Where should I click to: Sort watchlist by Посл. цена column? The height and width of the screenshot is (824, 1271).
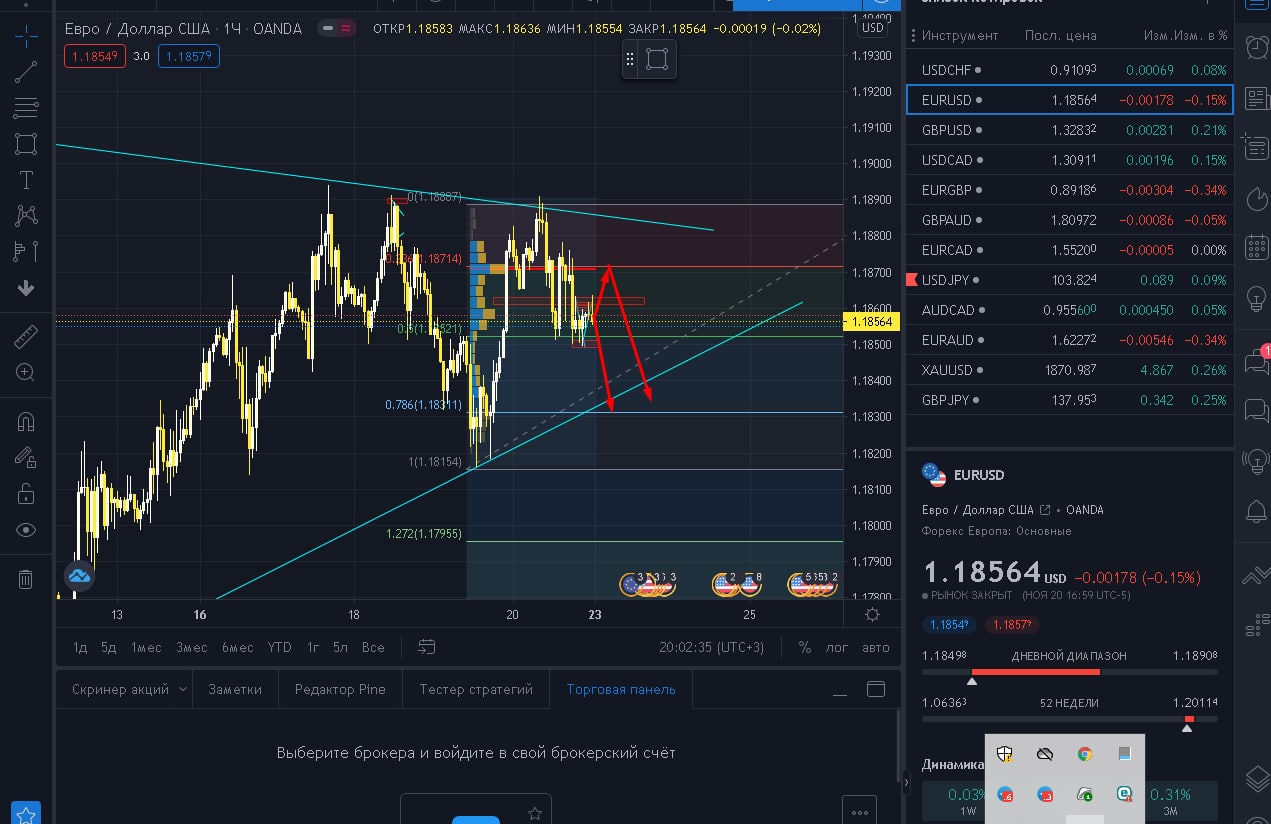1060,35
